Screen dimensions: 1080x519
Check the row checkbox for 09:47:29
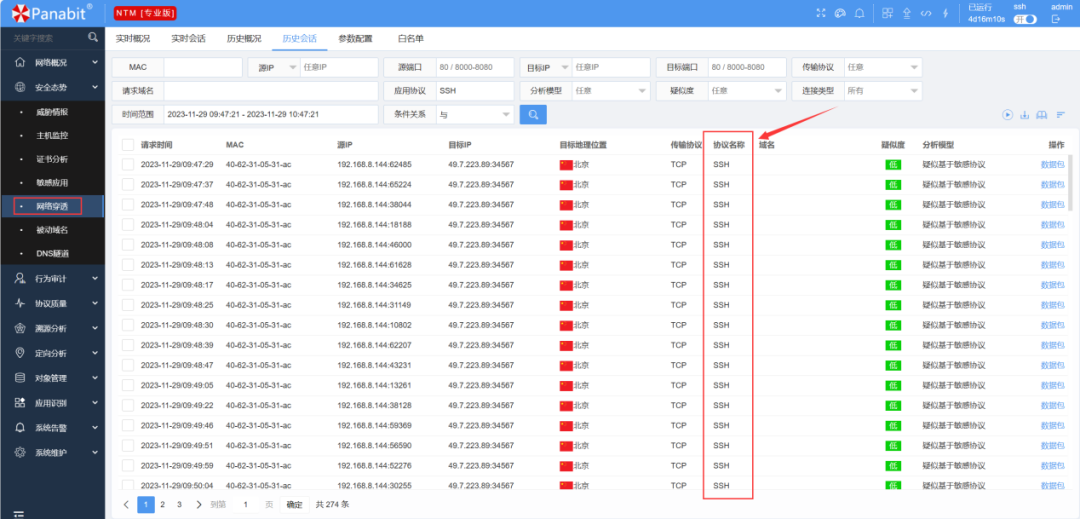(x=127, y=165)
